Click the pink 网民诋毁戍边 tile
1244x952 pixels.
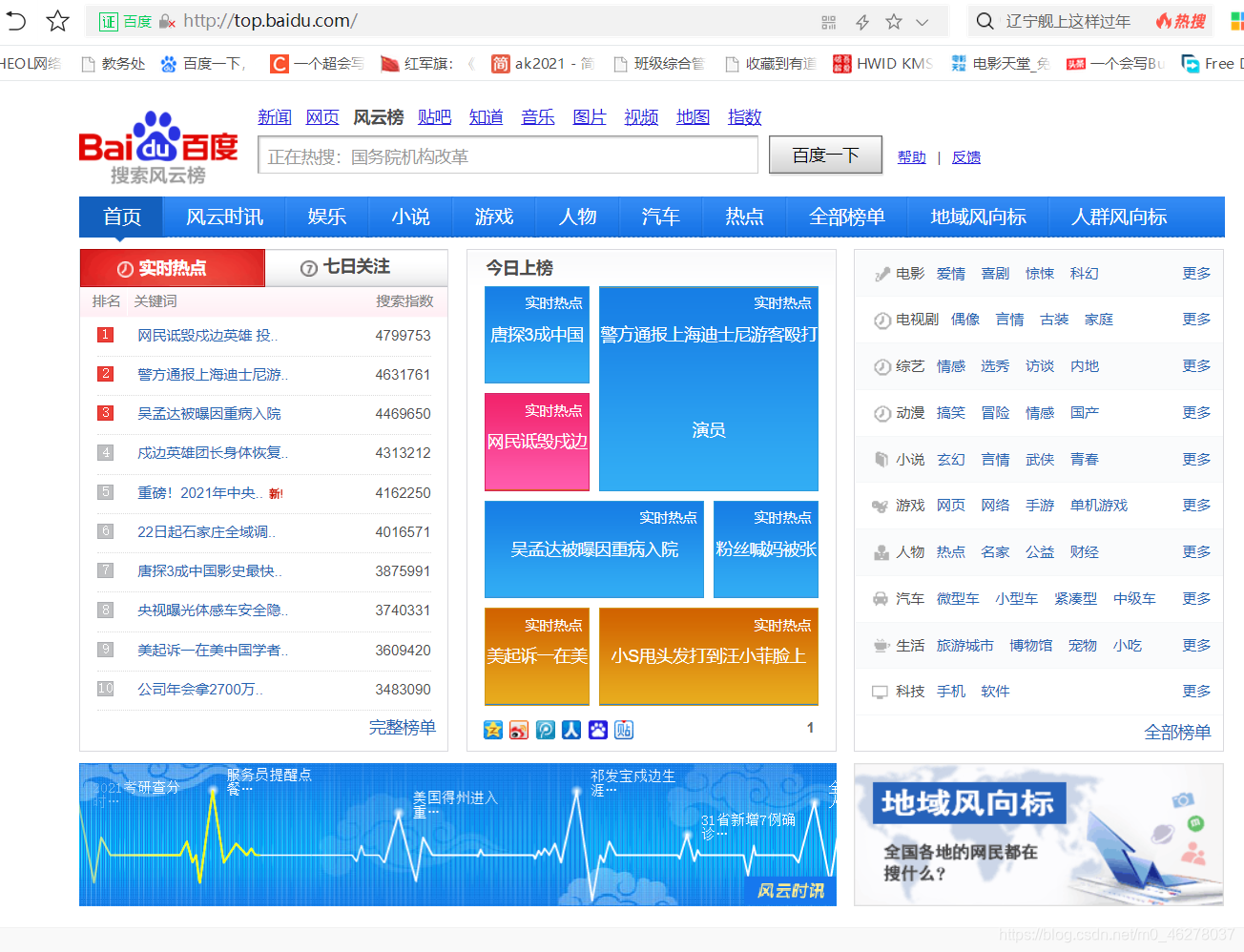[x=537, y=442]
